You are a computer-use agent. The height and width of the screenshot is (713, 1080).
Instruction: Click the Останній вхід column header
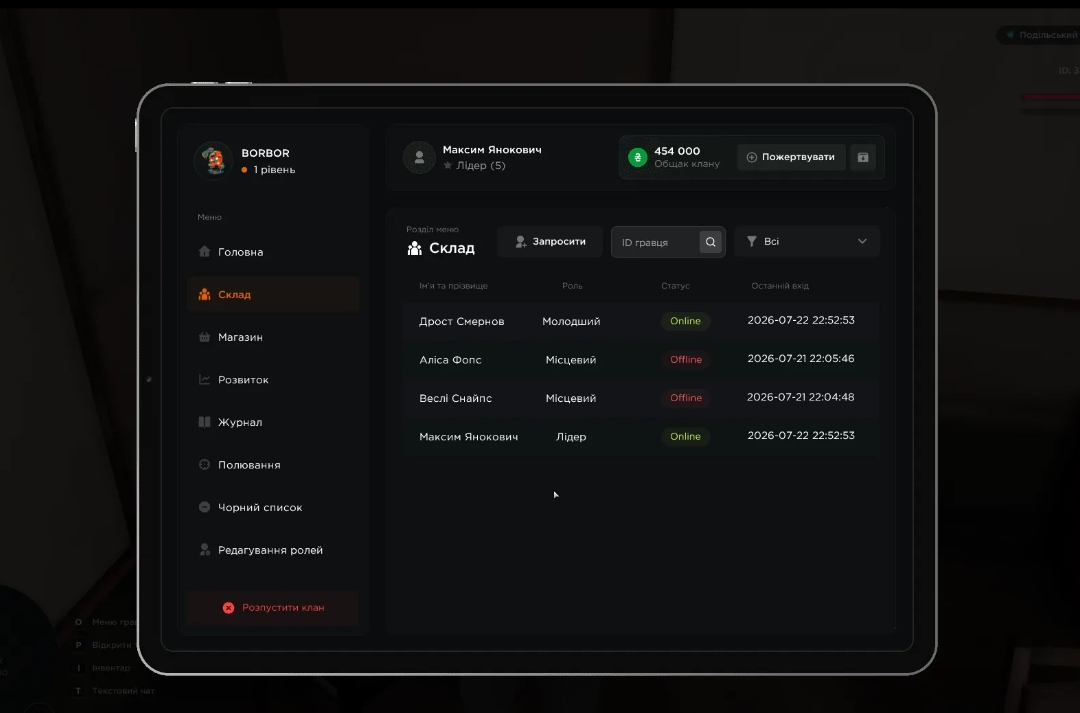(x=780, y=286)
